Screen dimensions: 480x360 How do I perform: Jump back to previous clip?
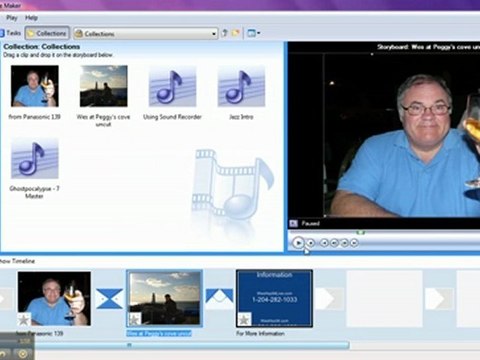tap(324, 243)
